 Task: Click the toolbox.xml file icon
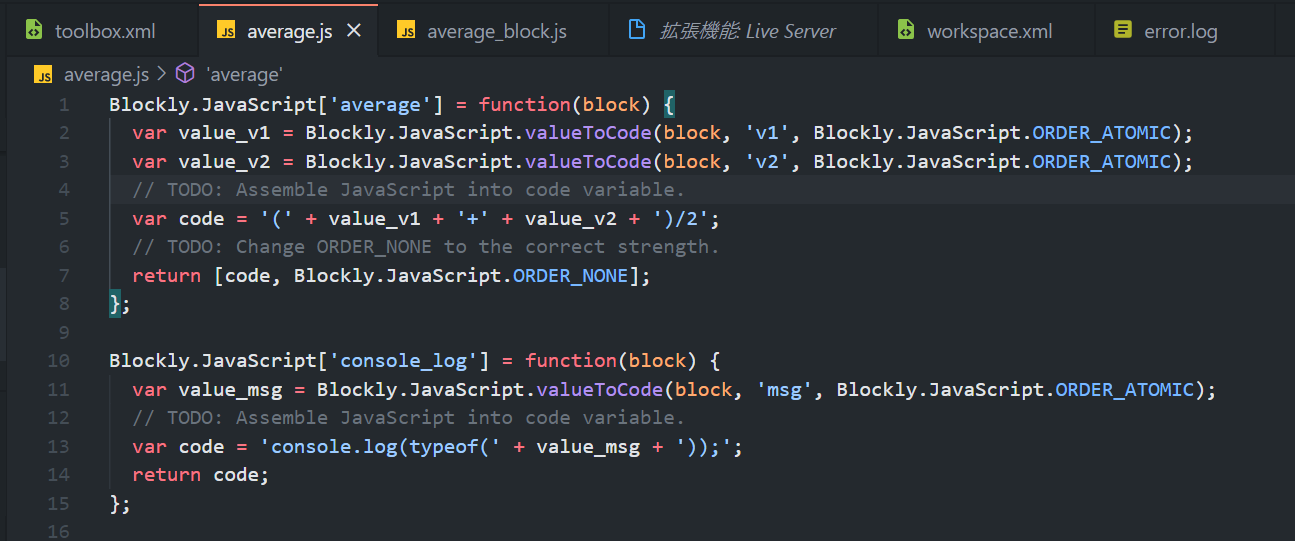pyautogui.click(x=34, y=31)
